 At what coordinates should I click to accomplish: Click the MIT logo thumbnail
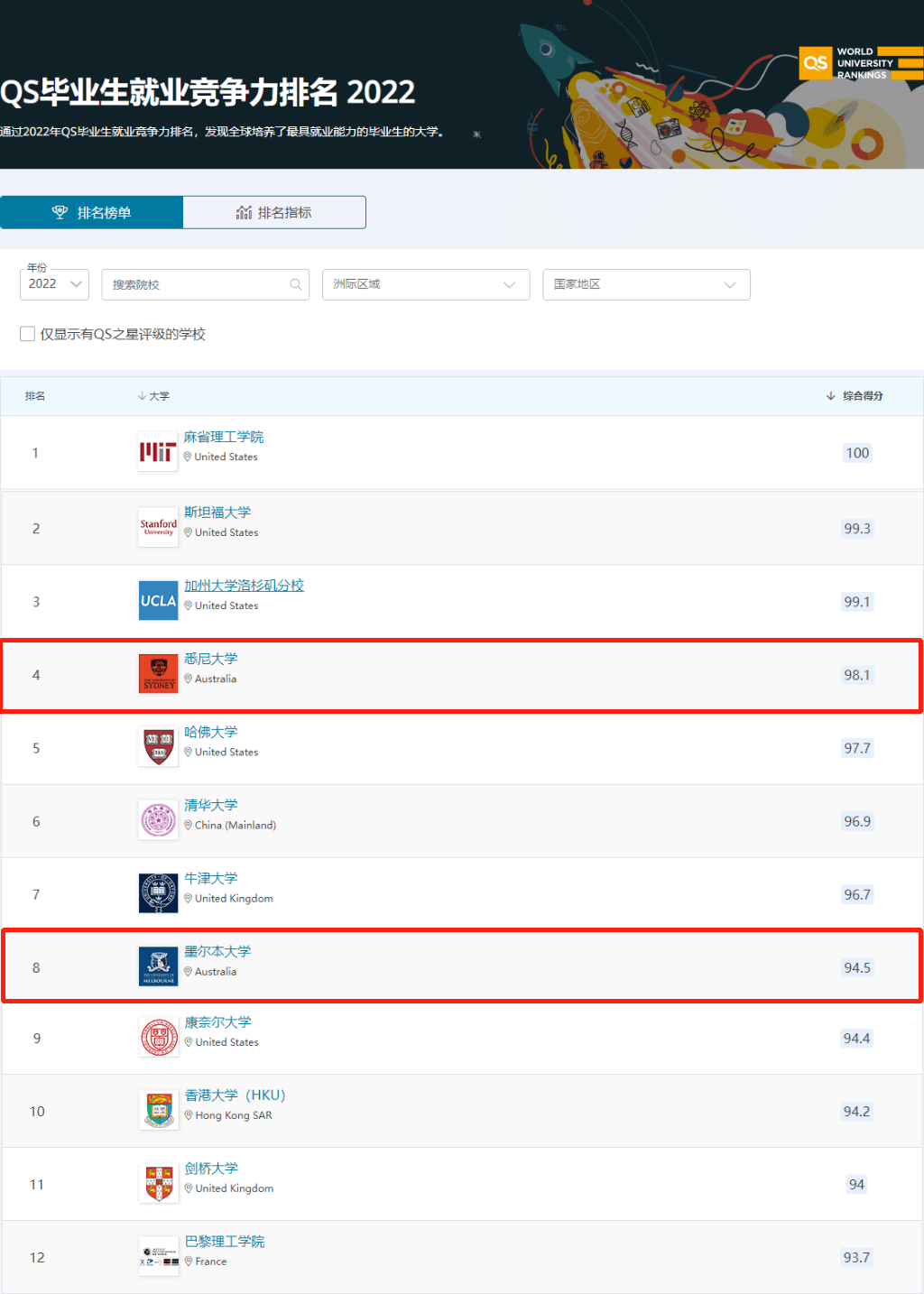158,452
